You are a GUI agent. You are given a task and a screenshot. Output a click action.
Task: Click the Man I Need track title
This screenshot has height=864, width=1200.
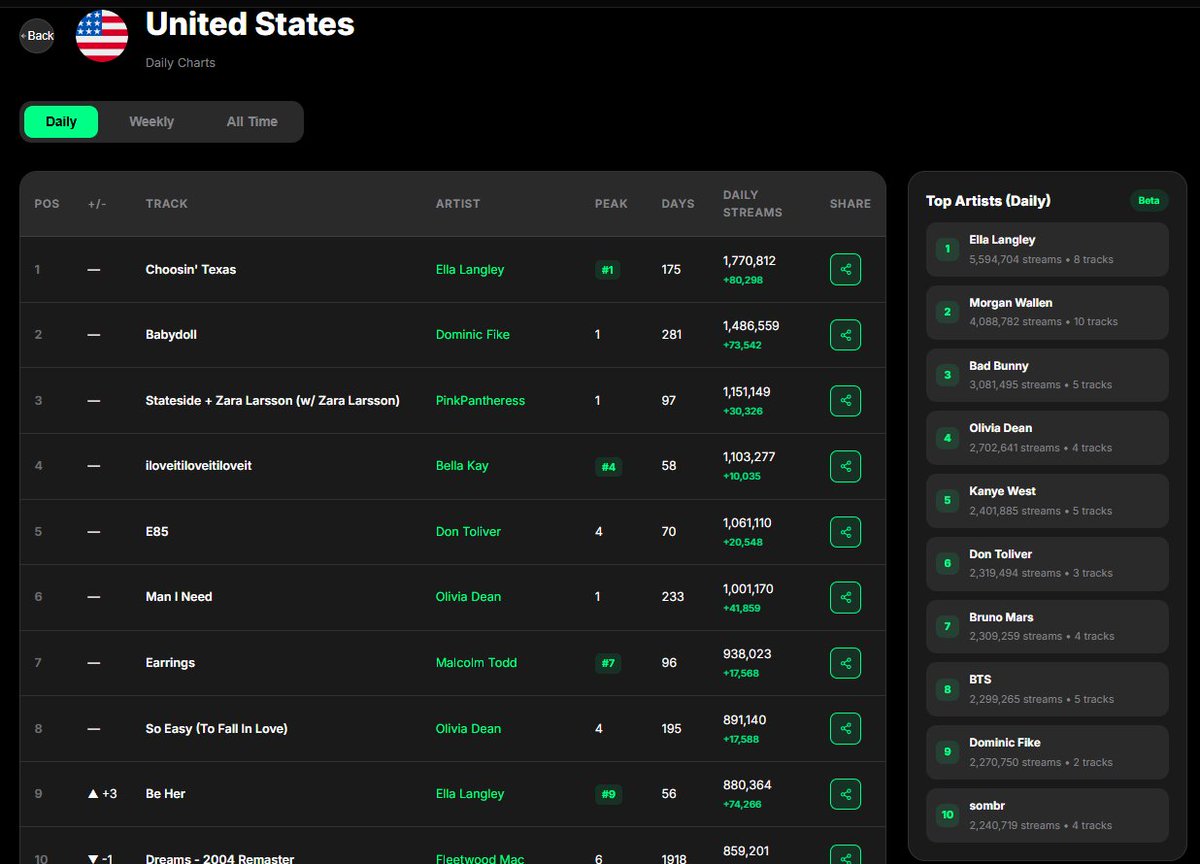[179, 597]
